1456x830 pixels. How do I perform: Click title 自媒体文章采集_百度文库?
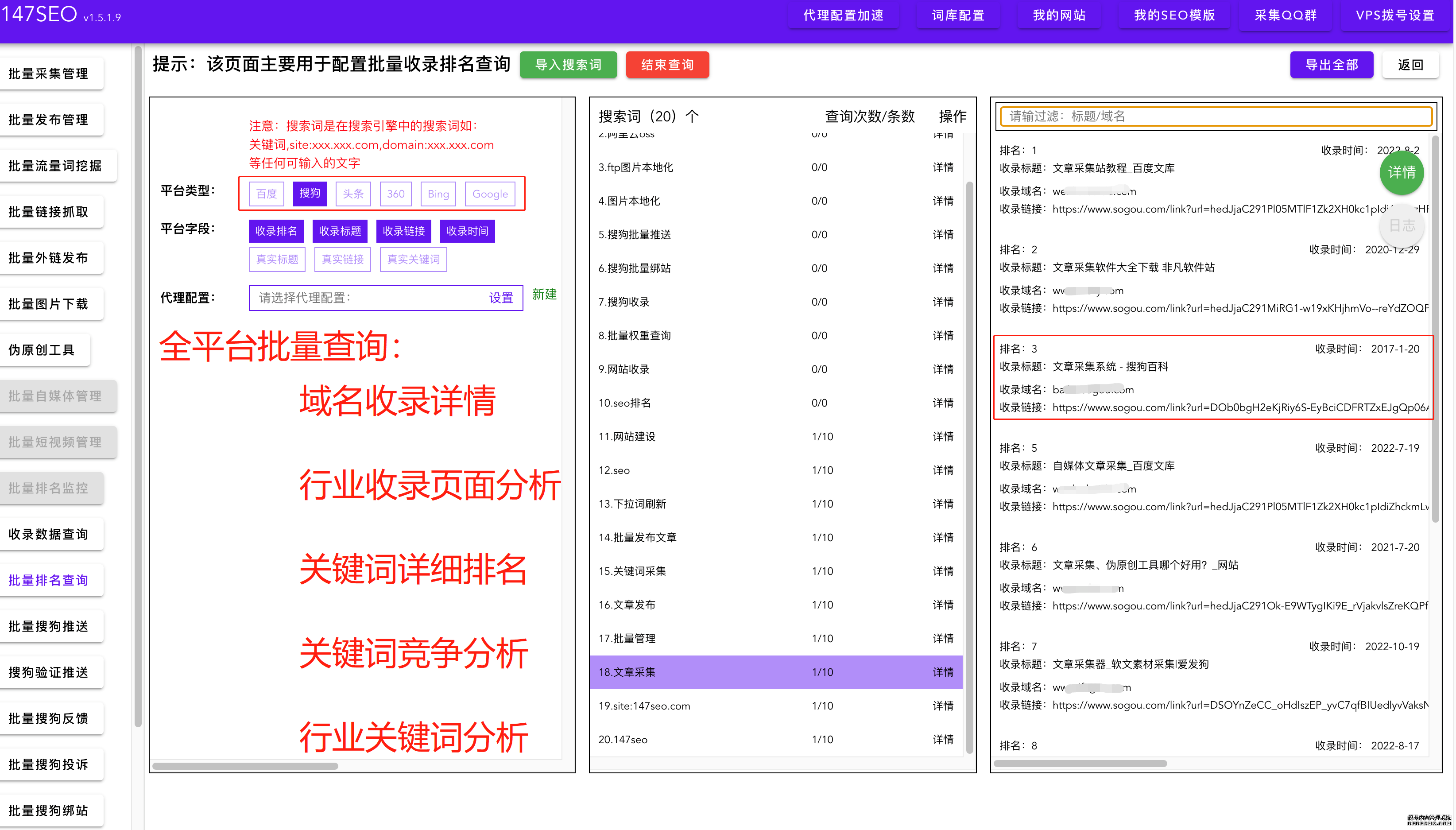(1114, 466)
